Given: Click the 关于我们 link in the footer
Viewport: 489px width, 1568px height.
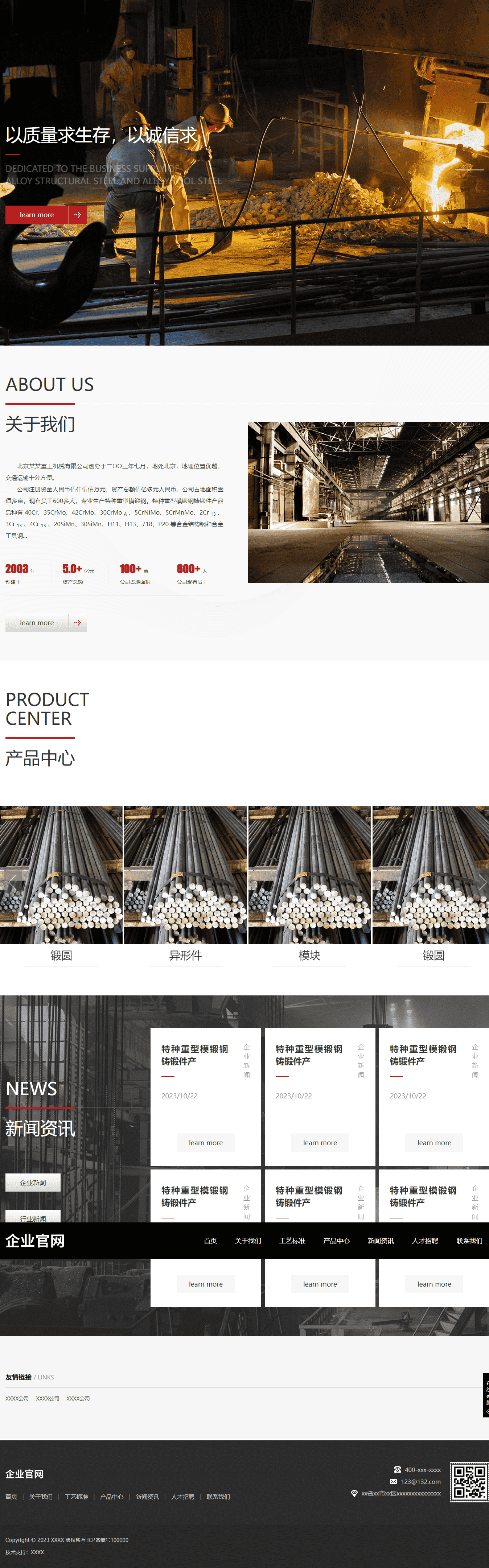Looking at the screenshot, I should coord(41,1497).
